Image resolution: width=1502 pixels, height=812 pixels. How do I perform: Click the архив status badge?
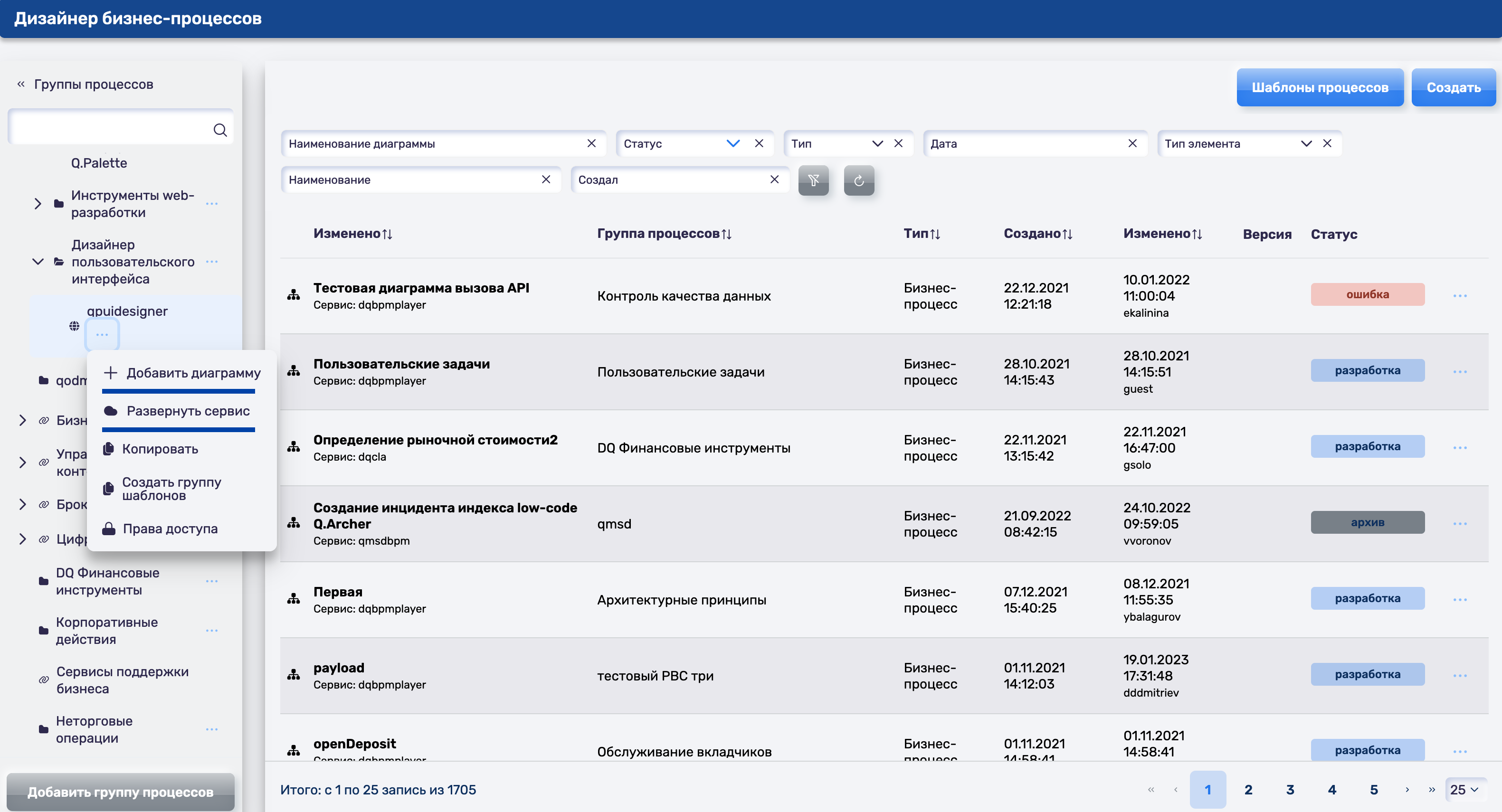(x=1367, y=522)
